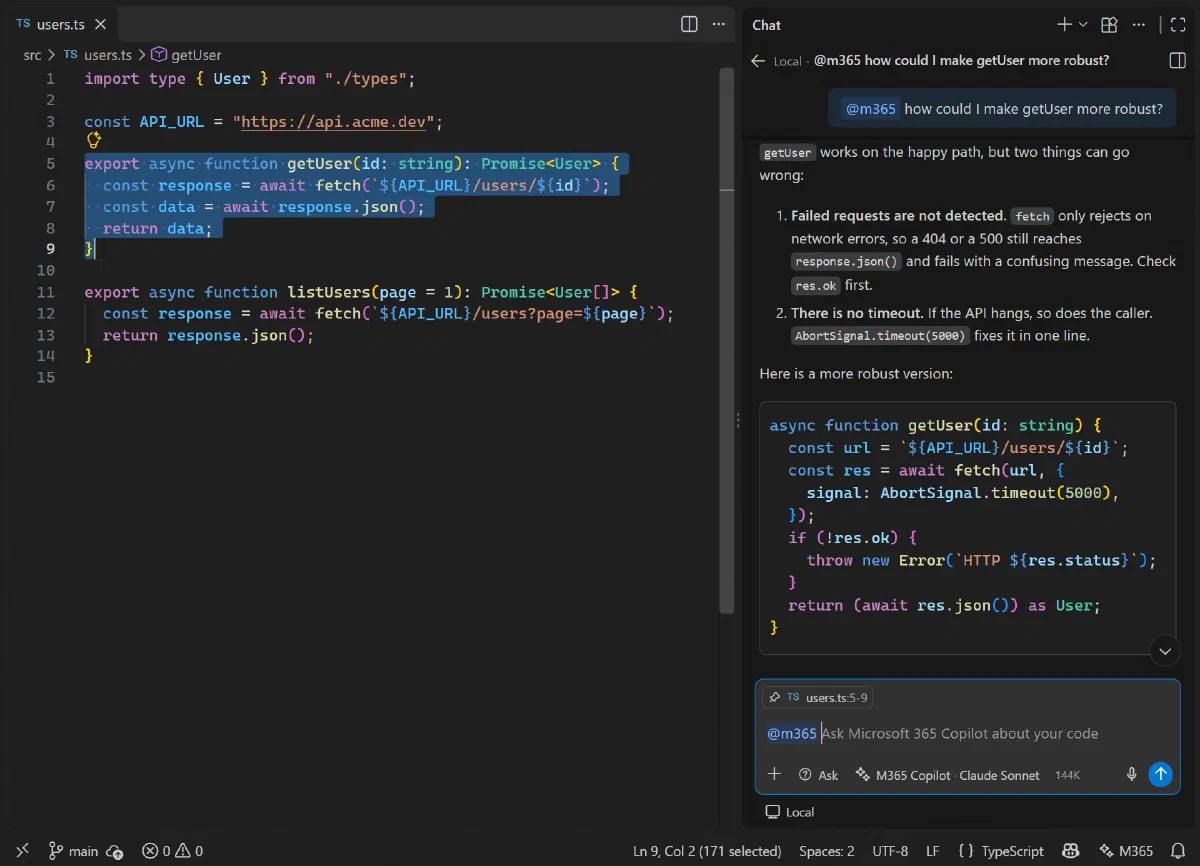This screenshot has height=866, width=1200.
Task: Start a new chat with plus icon
Action: (x=1064, y=24)
